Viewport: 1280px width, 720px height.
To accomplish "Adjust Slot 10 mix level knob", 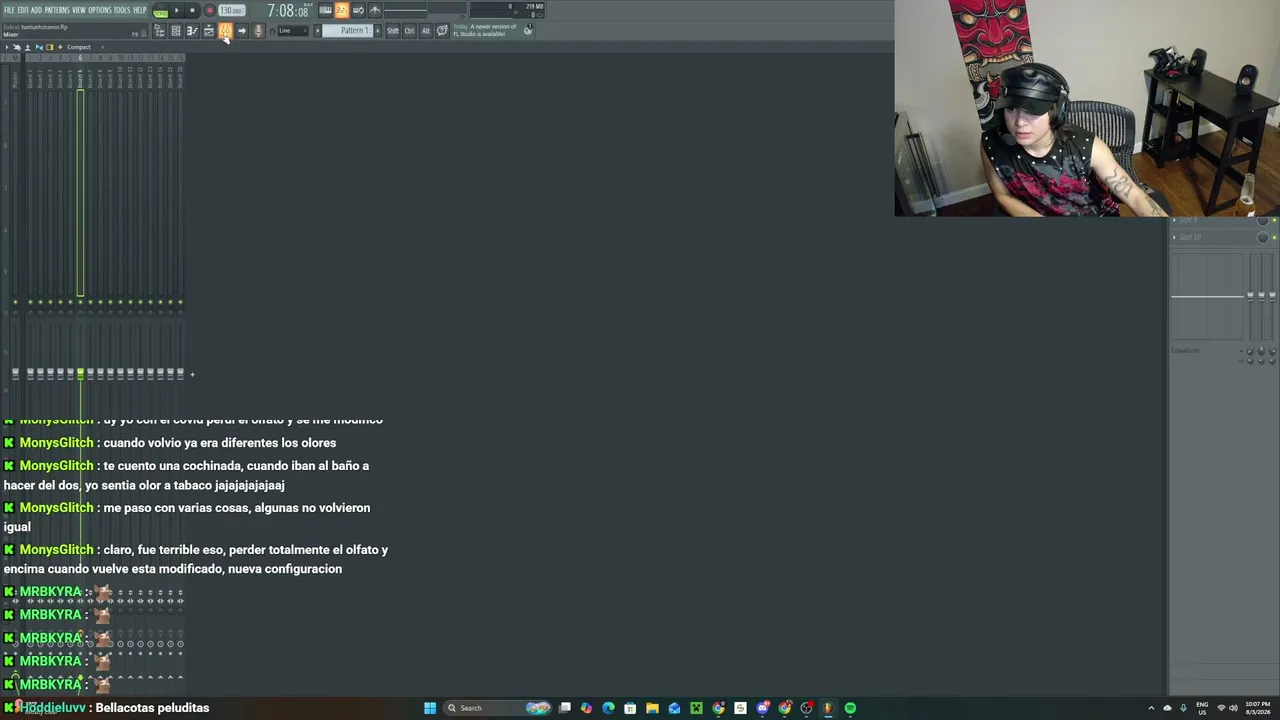I will click(1262, 238).
